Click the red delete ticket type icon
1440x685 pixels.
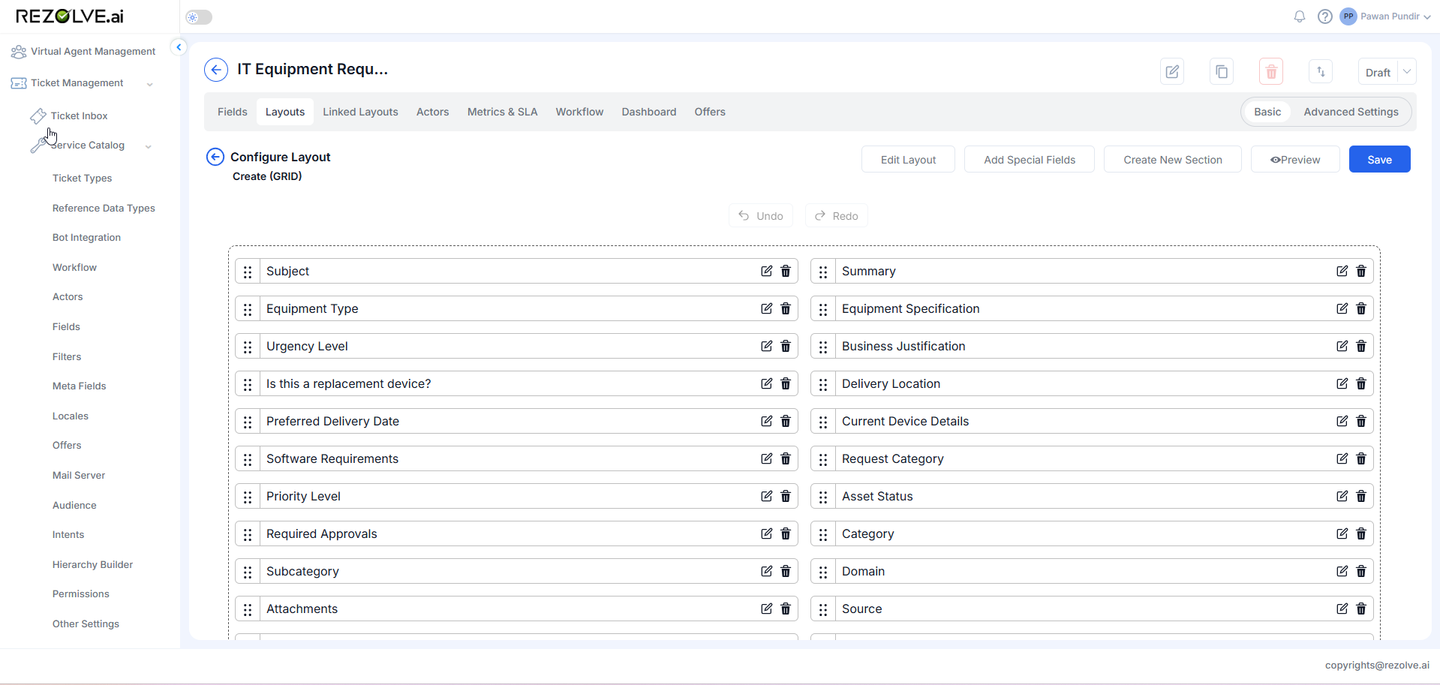pyautogui.click(x=1271, y=72)
